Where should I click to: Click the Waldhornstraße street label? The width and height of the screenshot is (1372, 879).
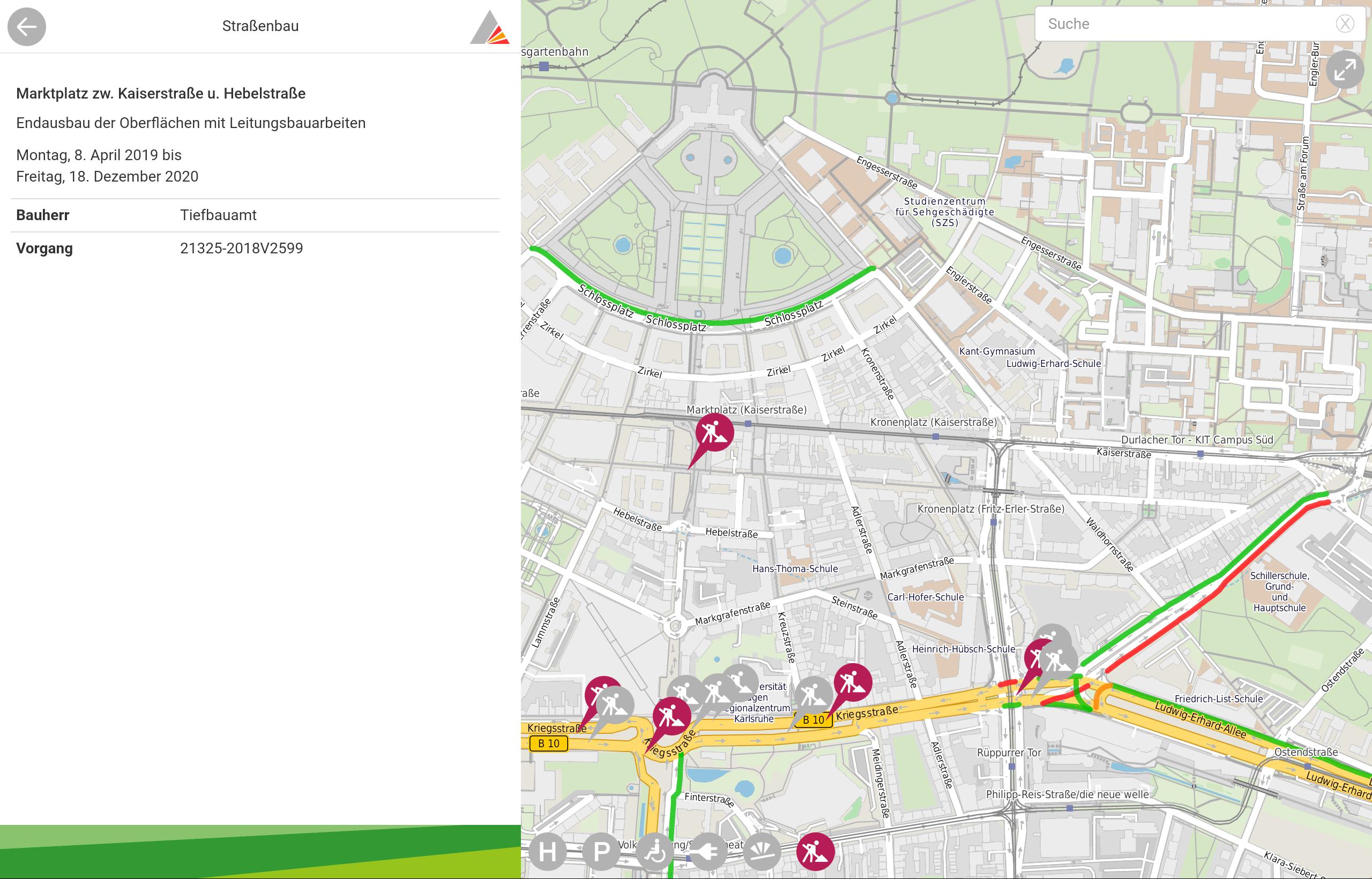pyautogui.click(x=1109, y=545)
